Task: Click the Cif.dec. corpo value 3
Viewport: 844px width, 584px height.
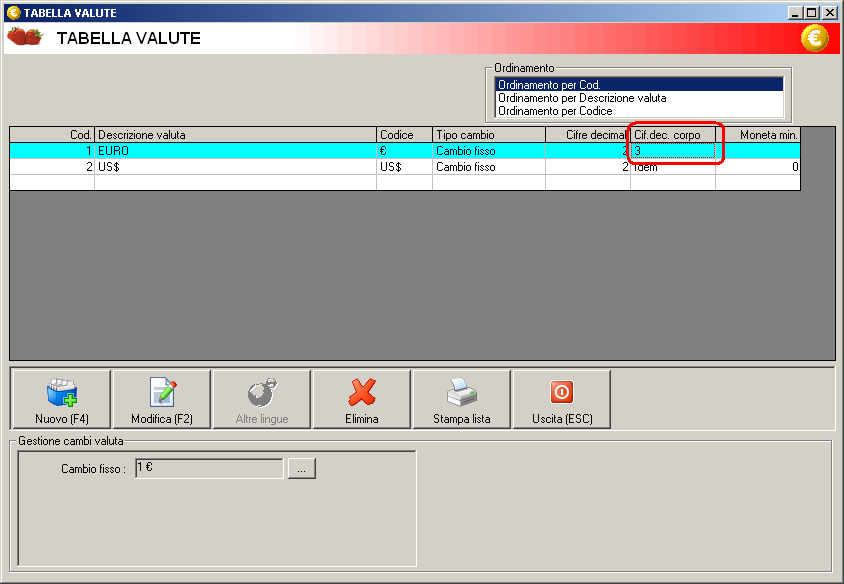Action: point(673,151)
